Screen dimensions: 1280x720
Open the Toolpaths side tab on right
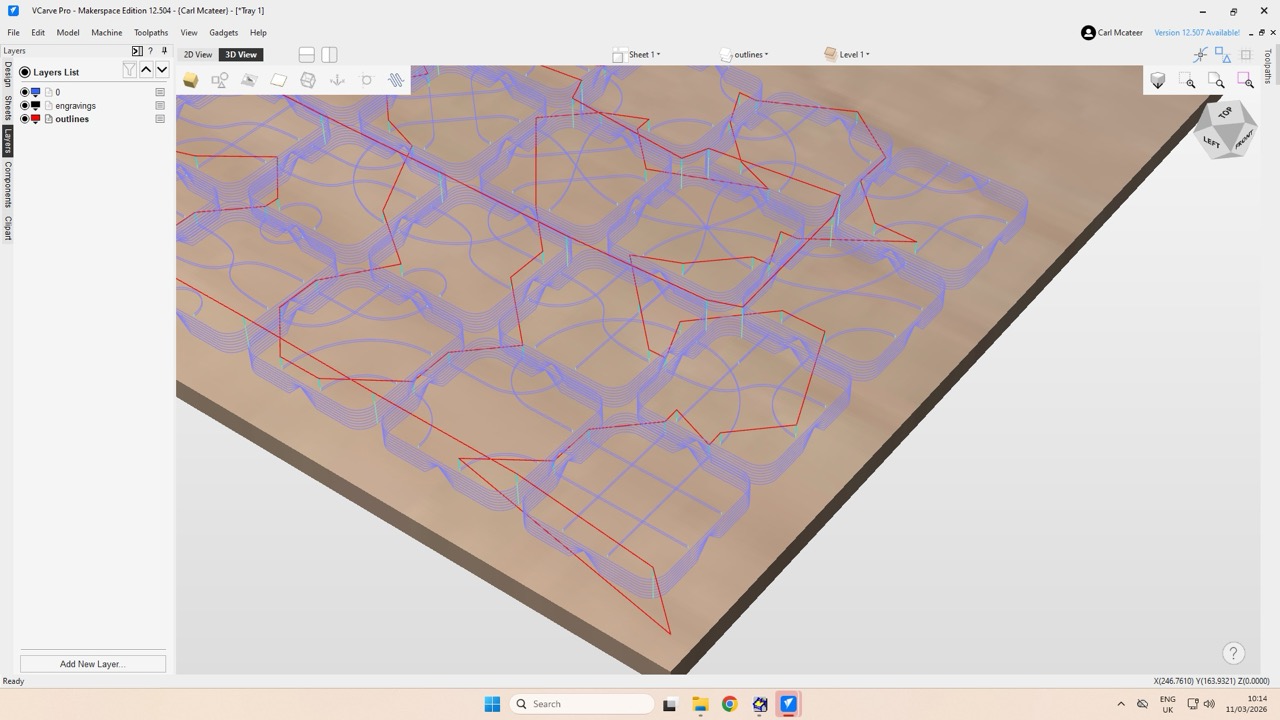click(x=1268, y=66)
